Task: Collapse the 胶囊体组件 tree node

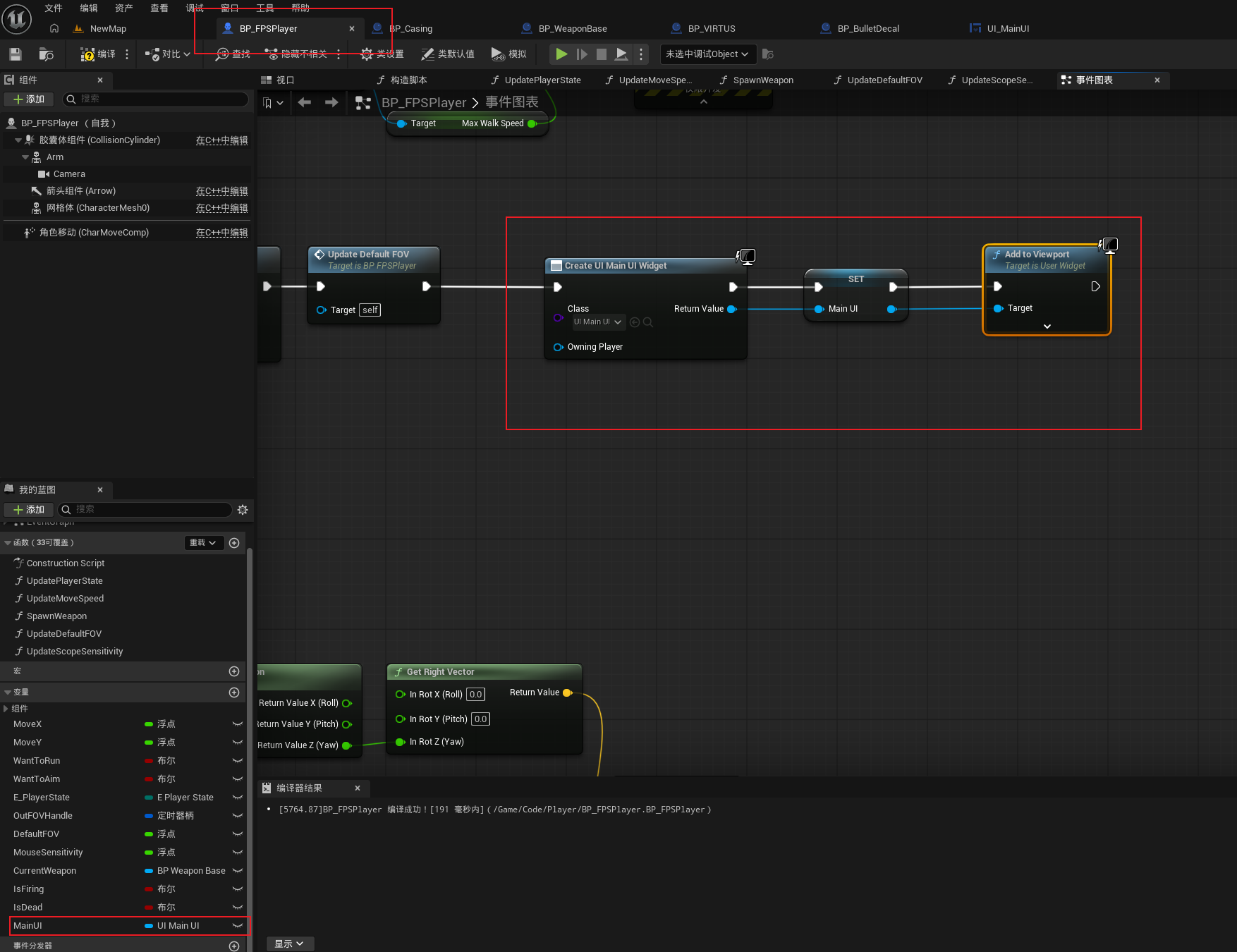Action: coord(18,140)
